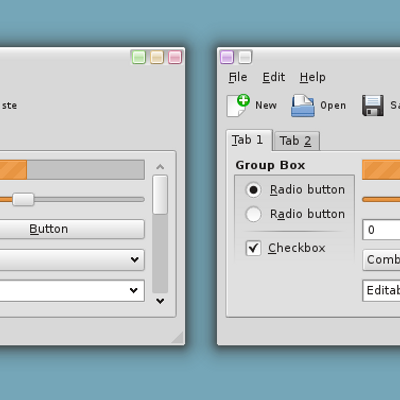Switch to Tab 2
This screenshot has height=400, width=400.
pyautogui.click(x=296, y=141)
